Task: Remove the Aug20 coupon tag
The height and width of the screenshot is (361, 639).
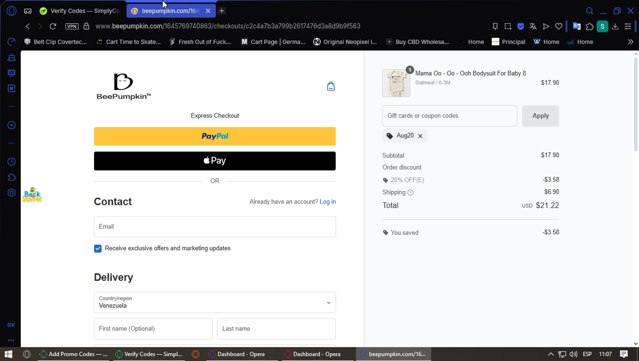Action: pos(420,136)
